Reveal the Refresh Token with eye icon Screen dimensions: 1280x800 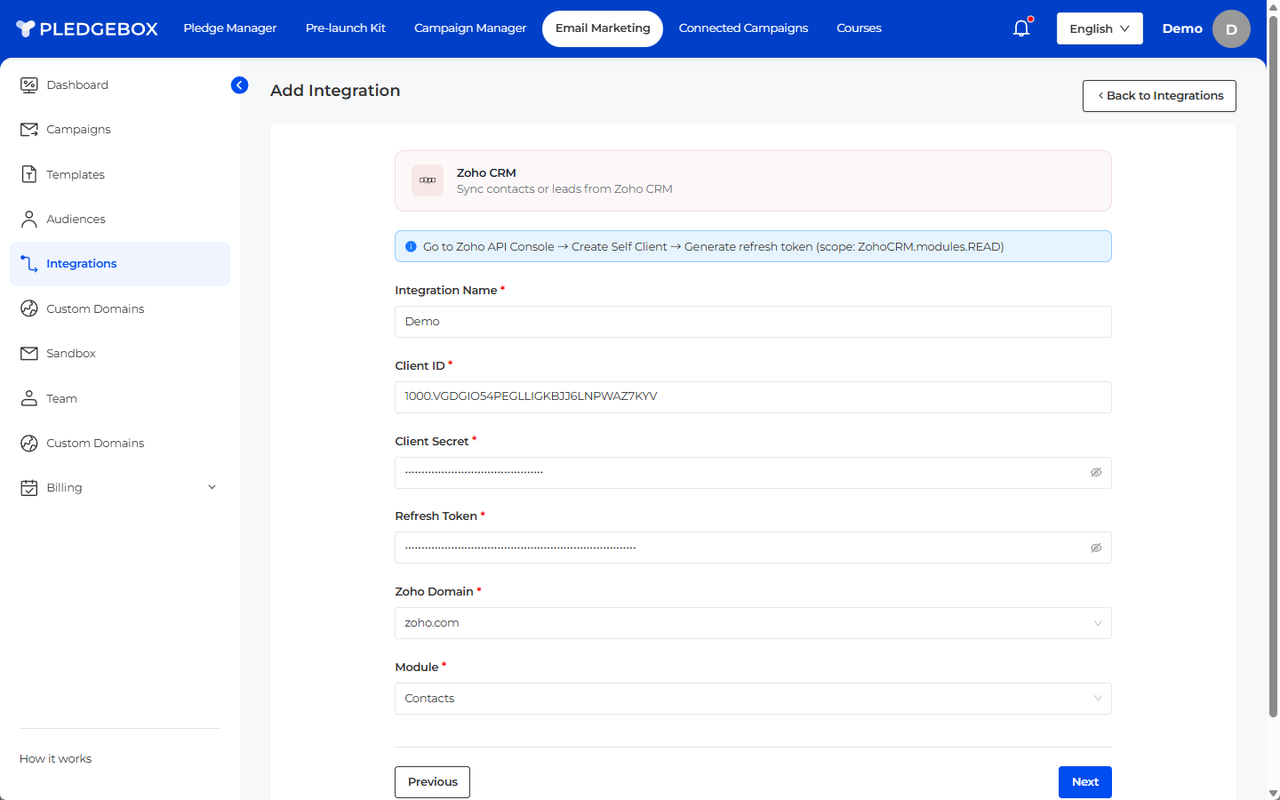1096,548
